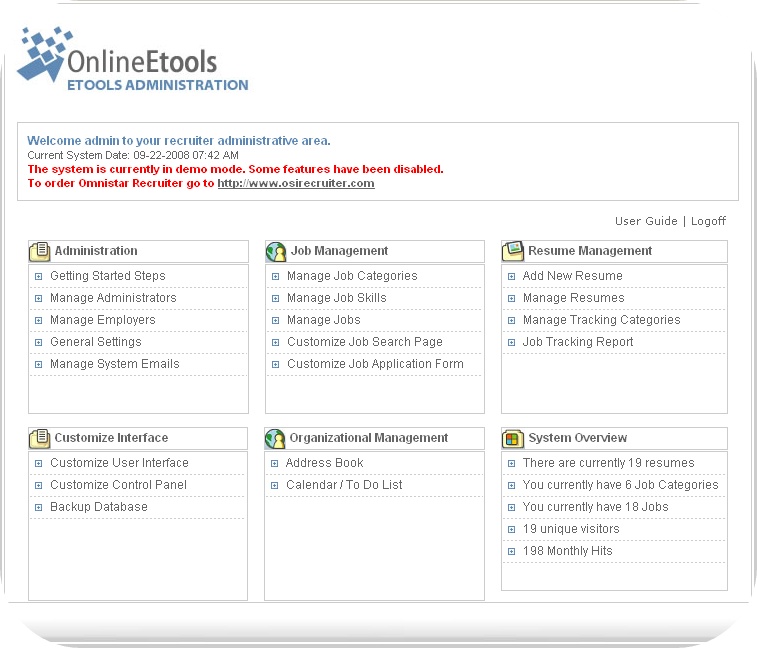Click plus icon beside General Settings
The height and width of the screenshot is (648, 757).
click(39, 343)
